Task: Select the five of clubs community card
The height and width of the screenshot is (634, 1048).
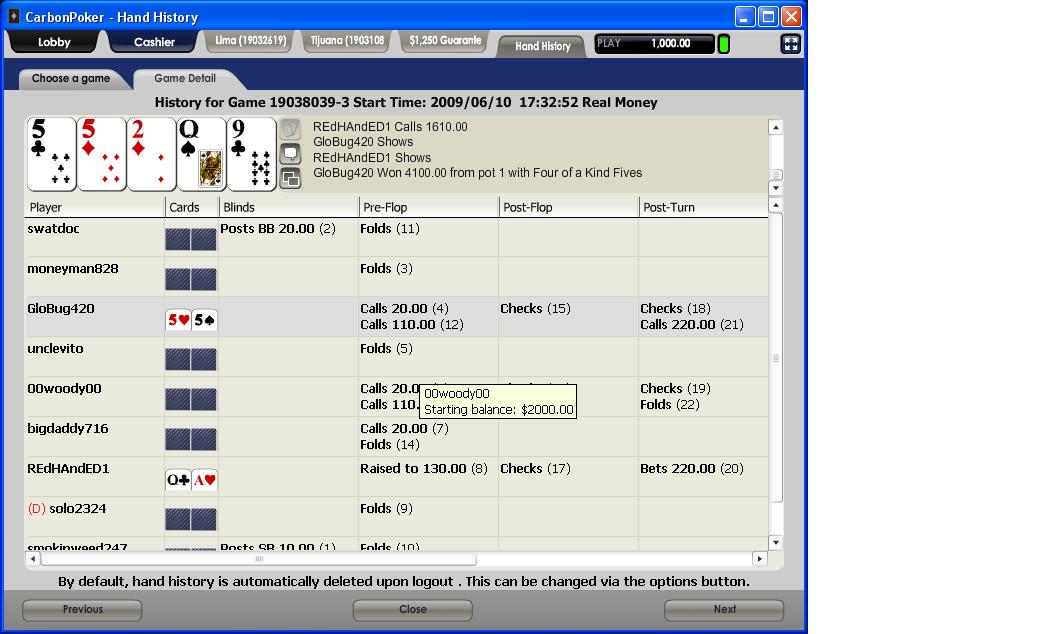Action: [51, 154]
